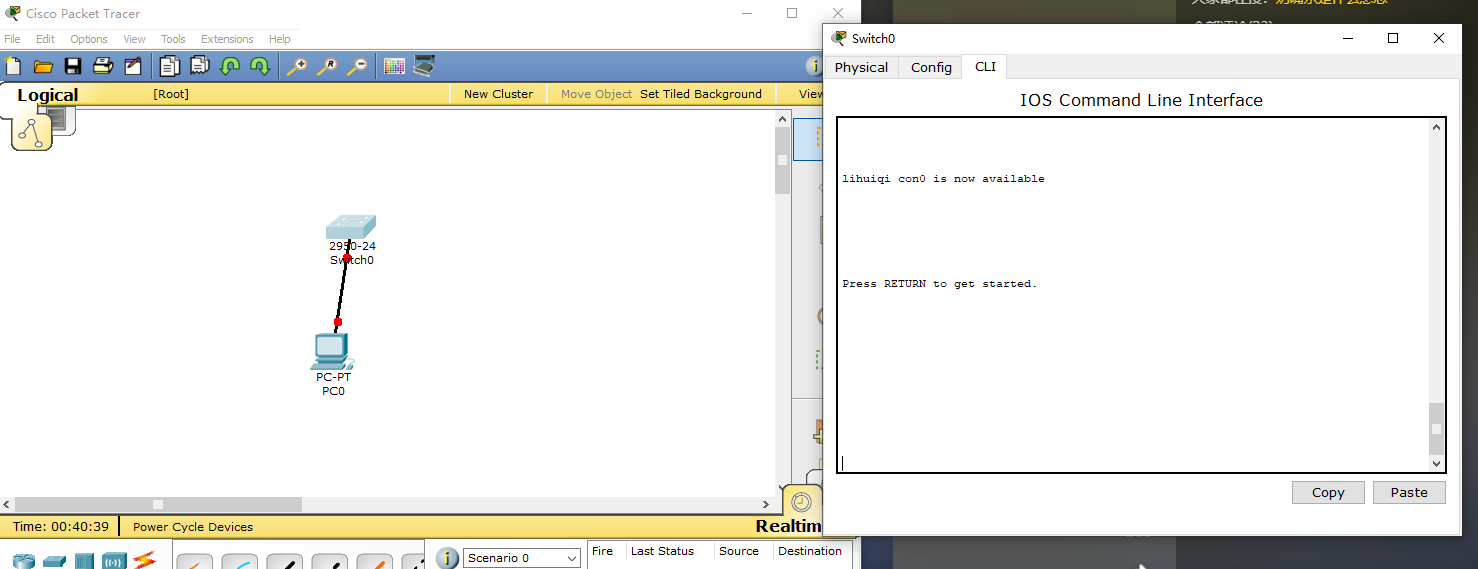This screenshot has width=1478, height=569.
Task: Click the Destination column header
Action: 810,551
